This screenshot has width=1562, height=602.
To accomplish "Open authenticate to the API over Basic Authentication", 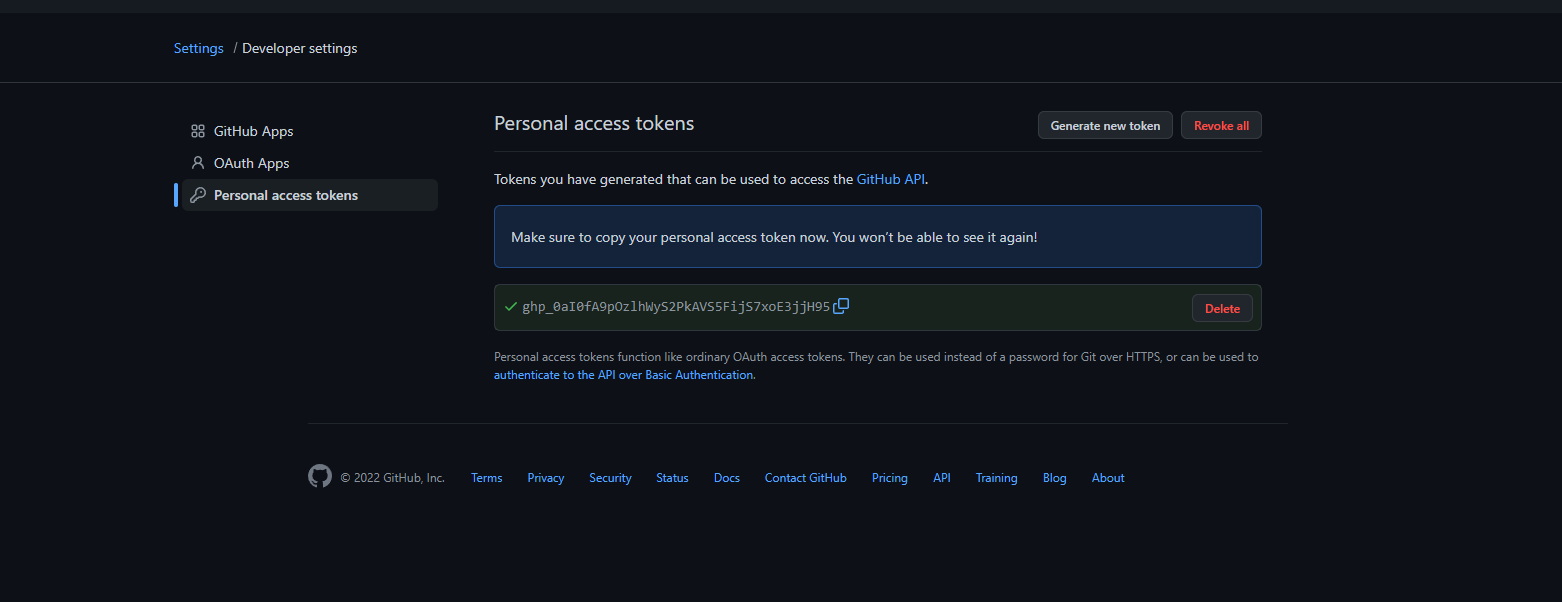I will 623,375.
